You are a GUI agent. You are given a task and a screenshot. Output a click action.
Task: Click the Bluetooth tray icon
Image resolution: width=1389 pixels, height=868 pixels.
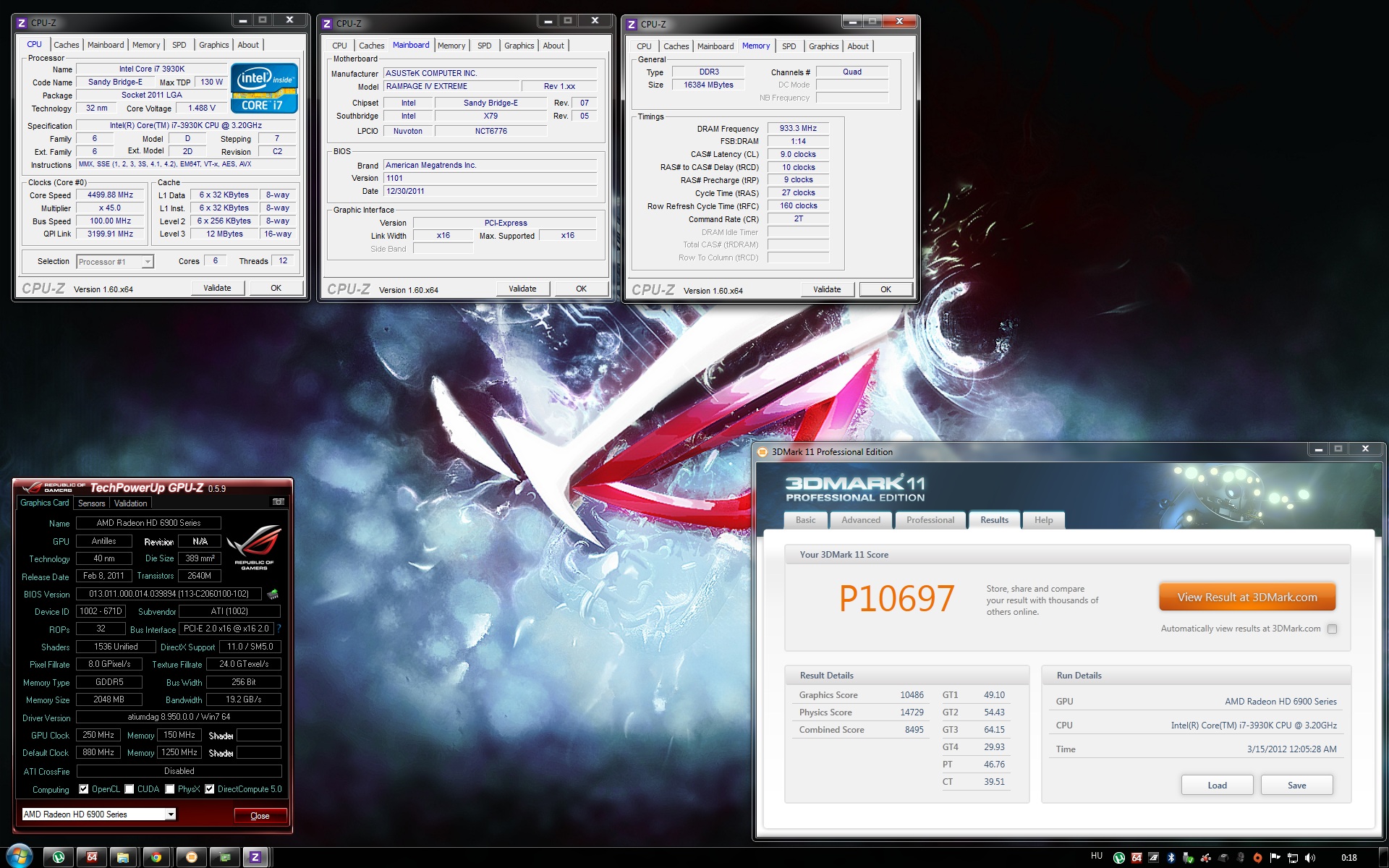(x=1171, y=858)
